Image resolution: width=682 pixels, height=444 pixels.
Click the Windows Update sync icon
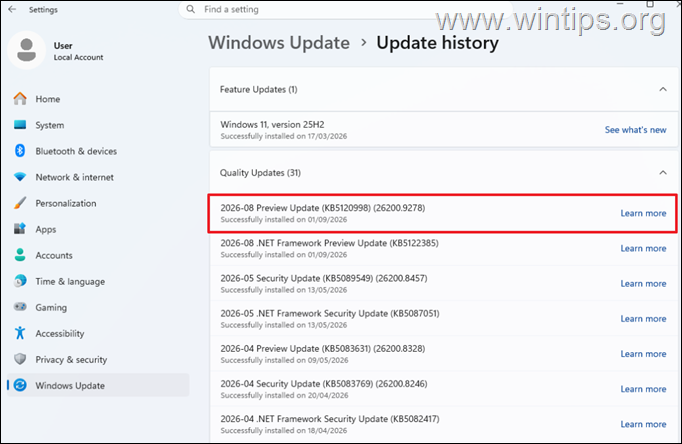click(x=20, y=385)
